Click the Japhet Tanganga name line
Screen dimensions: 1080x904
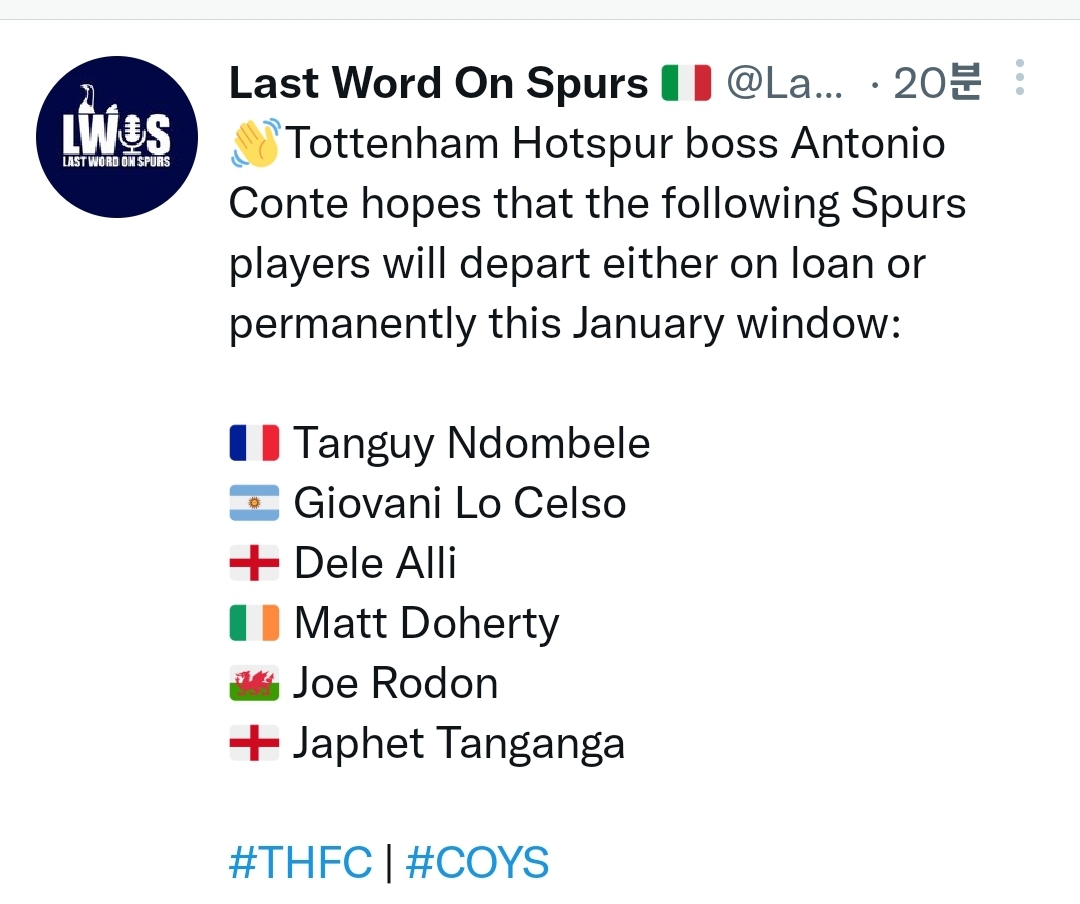point(458,743)
